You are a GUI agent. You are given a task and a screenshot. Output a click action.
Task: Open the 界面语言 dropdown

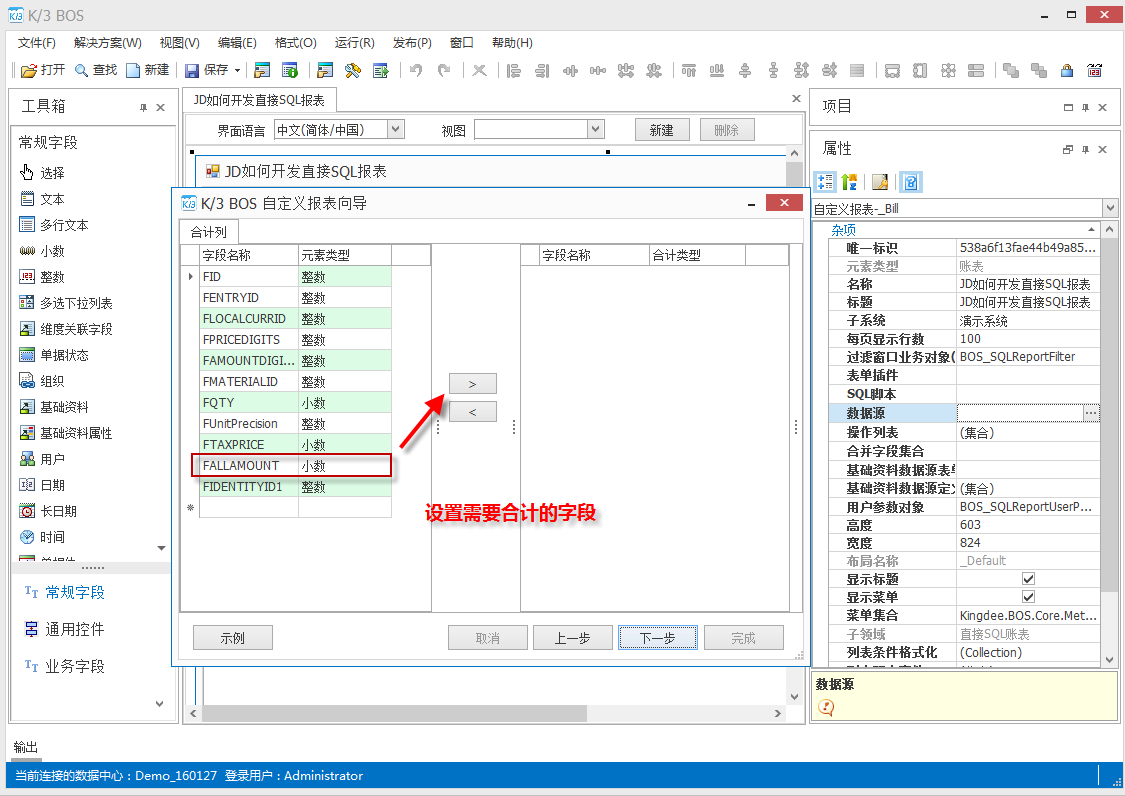tap(396, 129)
